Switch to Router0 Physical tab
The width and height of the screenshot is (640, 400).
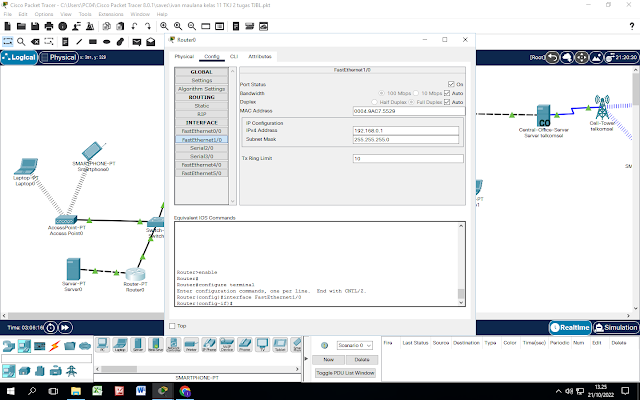pyautogui.click(x=184, y=56)
